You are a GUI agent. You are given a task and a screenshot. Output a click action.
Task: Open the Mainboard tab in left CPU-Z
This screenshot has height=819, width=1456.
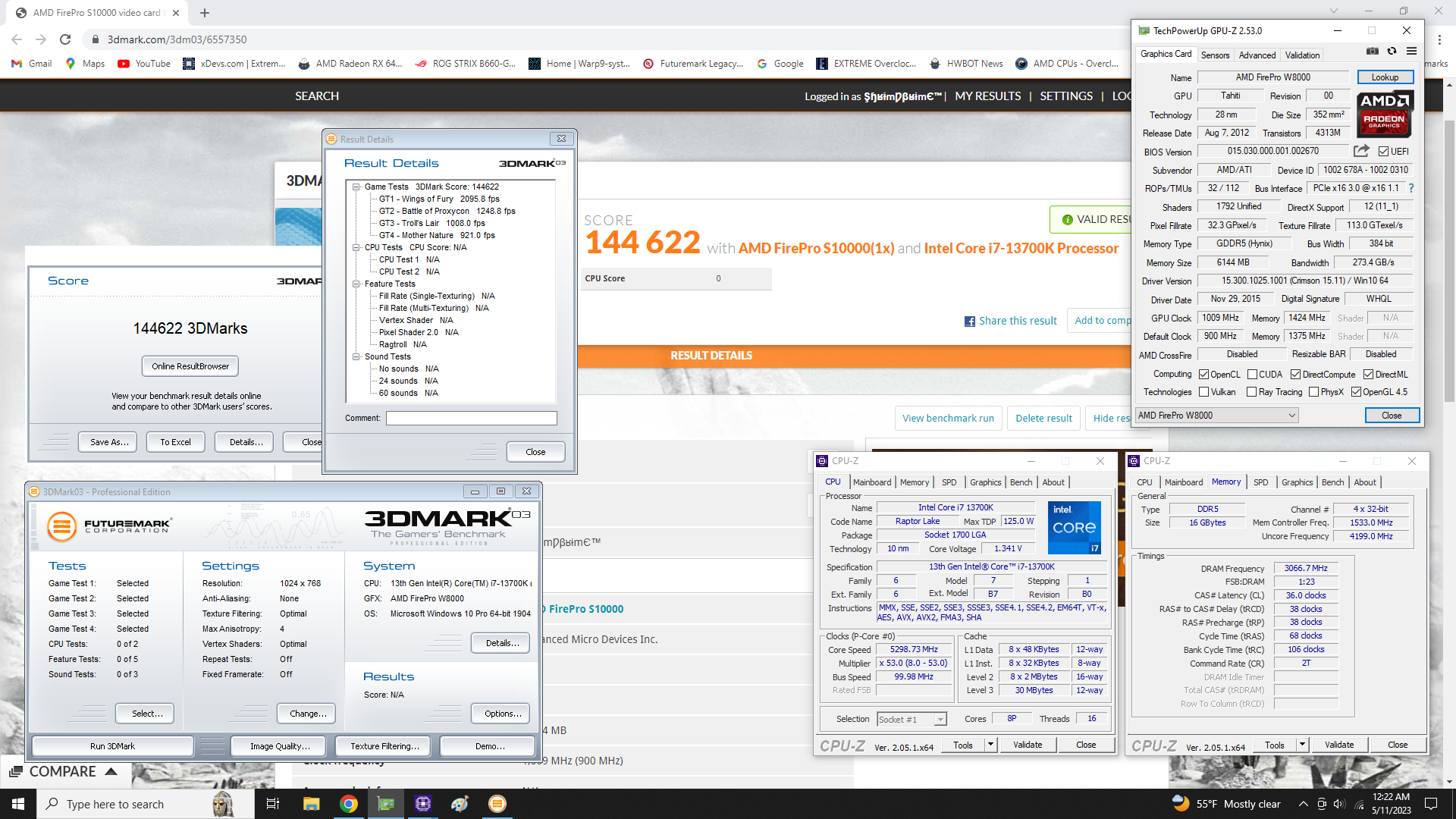click(871, 482)
